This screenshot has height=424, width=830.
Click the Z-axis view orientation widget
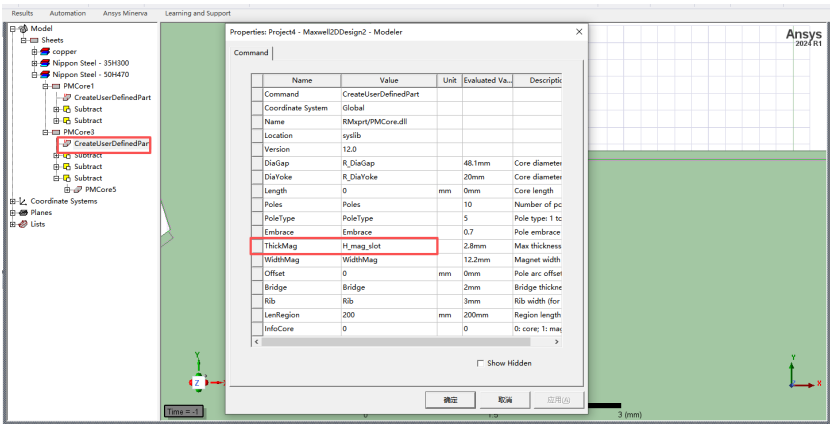pos(197,383)
